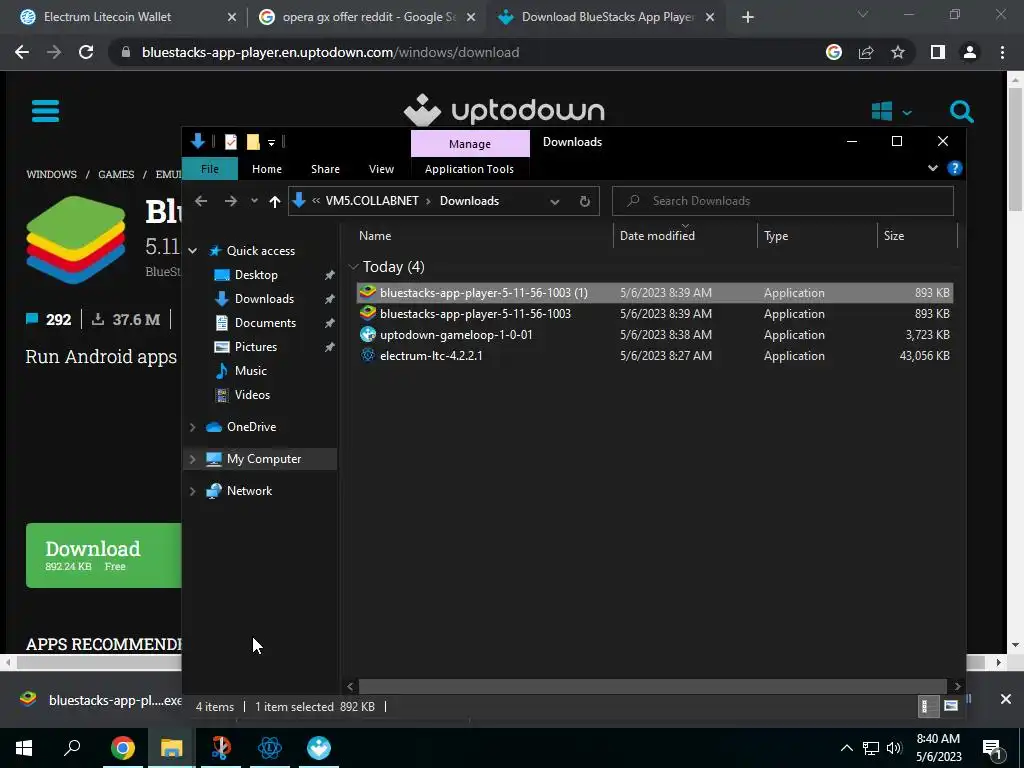Click New folder icon in quick access toolbar

coord(253,142)
